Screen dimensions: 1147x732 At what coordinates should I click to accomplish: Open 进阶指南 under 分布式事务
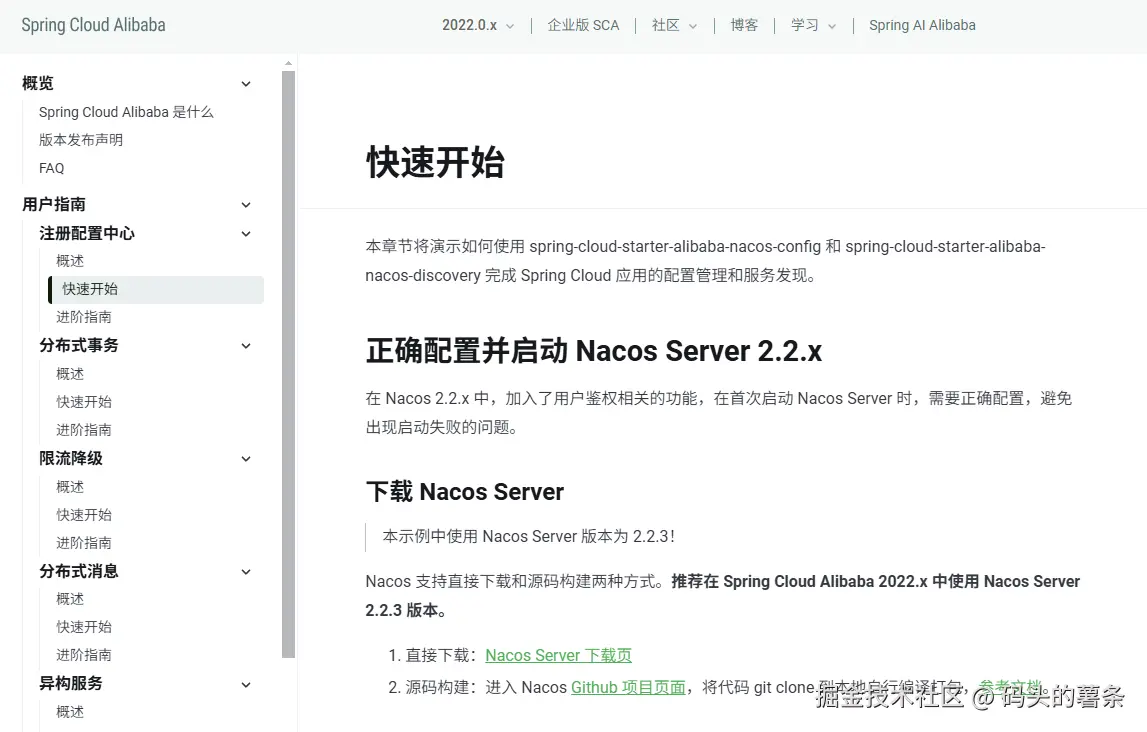pyautogui.click(x=84, y=430)
